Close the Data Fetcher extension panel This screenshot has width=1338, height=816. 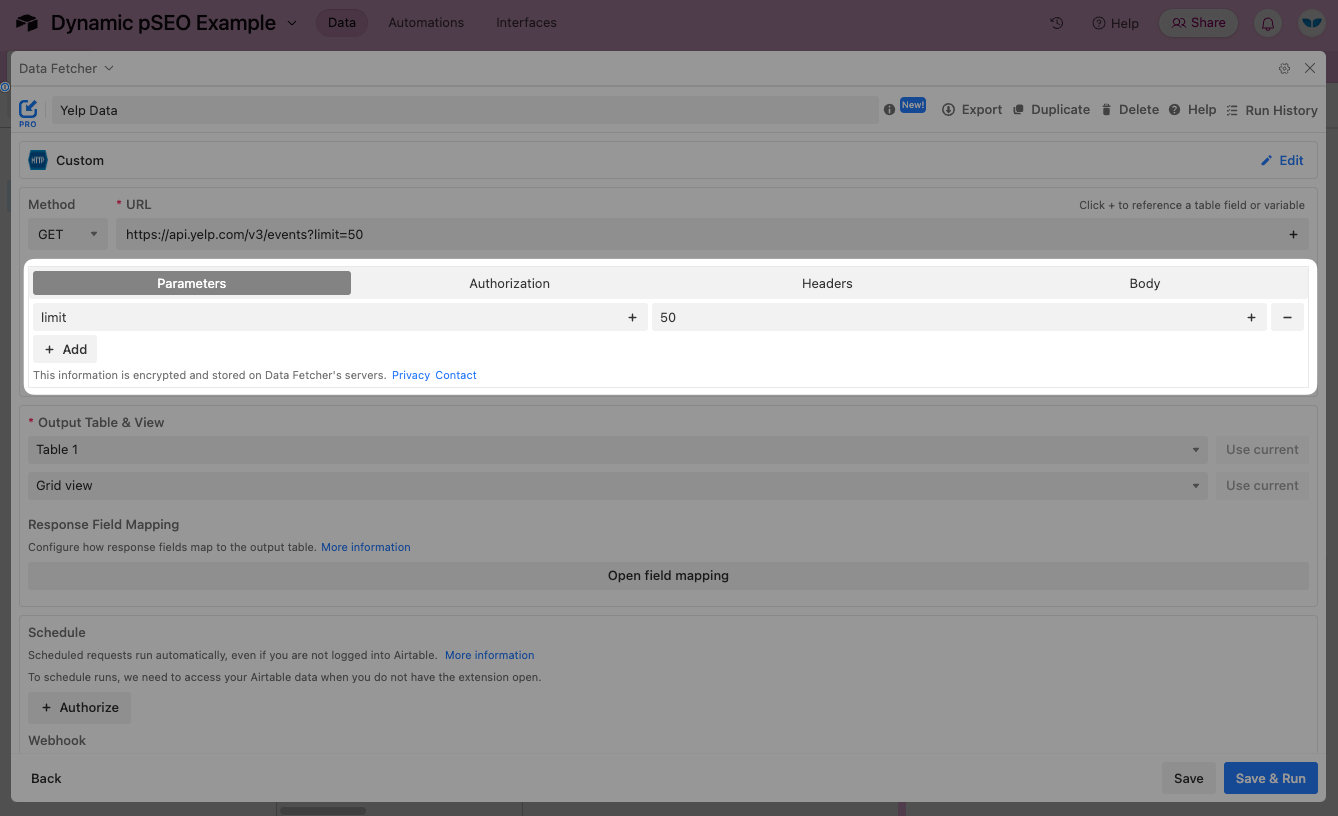(x=1310, y=68)
